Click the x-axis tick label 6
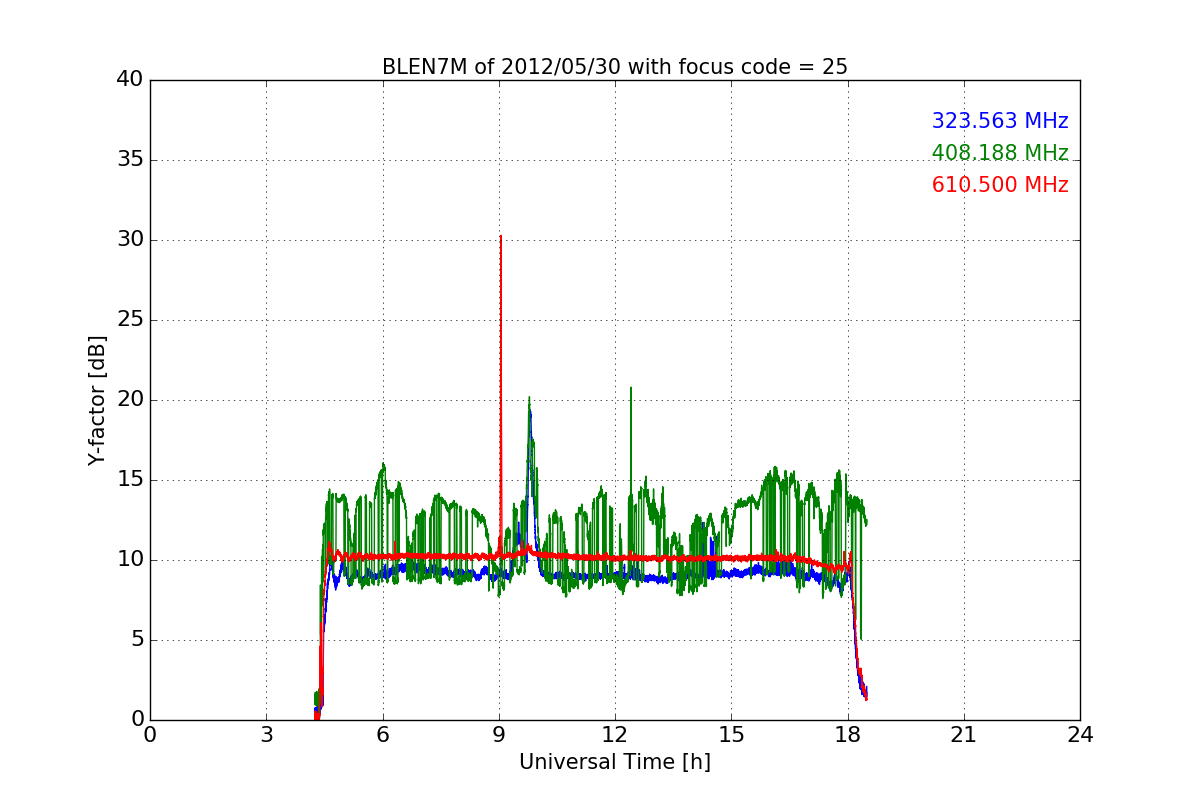The height and width of the screenshot is (800, 1200). click(382, 735)
